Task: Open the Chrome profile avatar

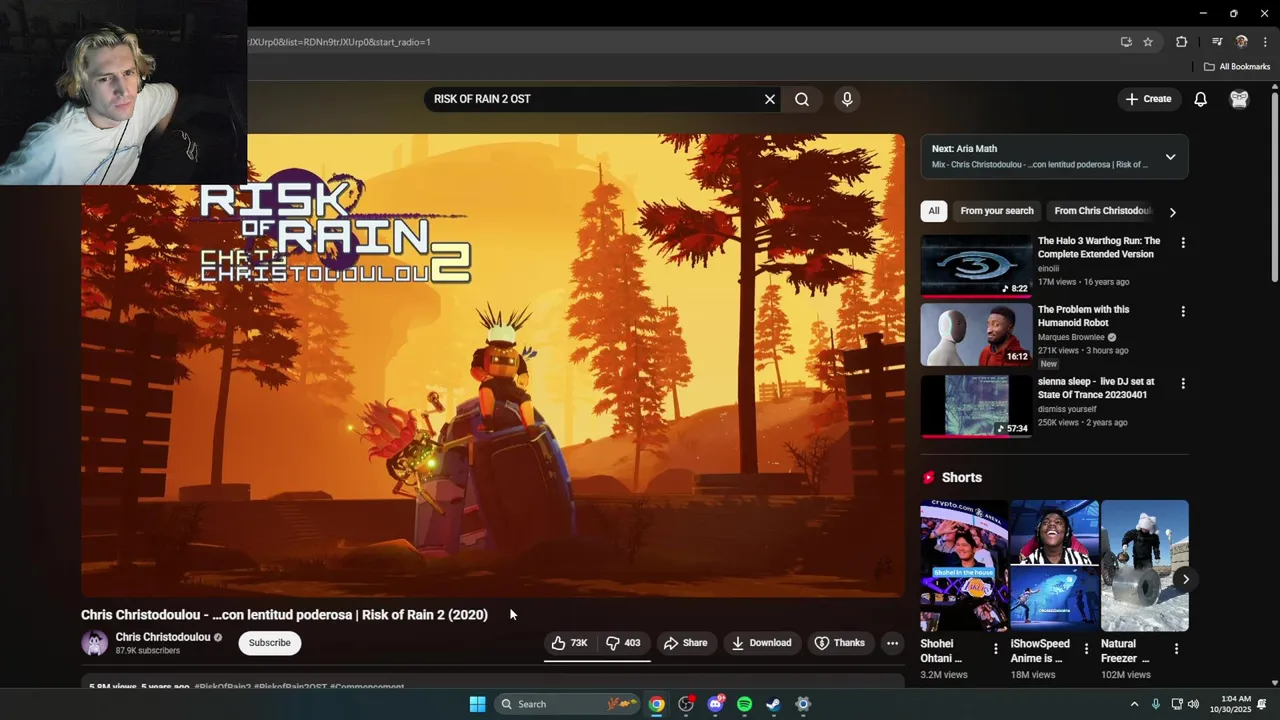Action: 1242,42
